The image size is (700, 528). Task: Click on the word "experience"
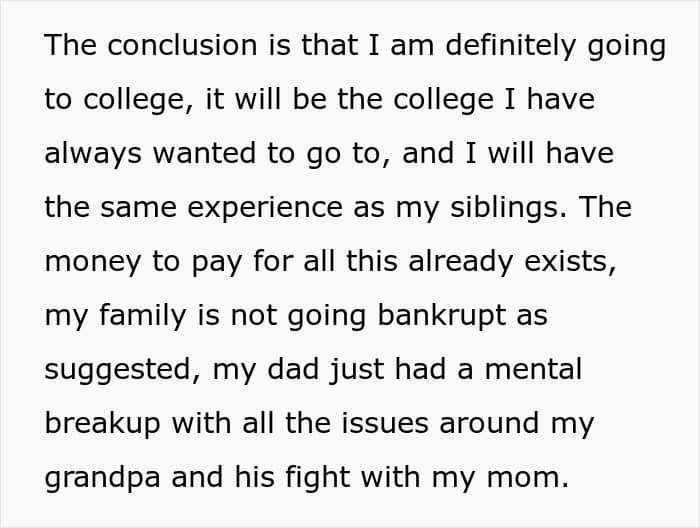point(251,208)
